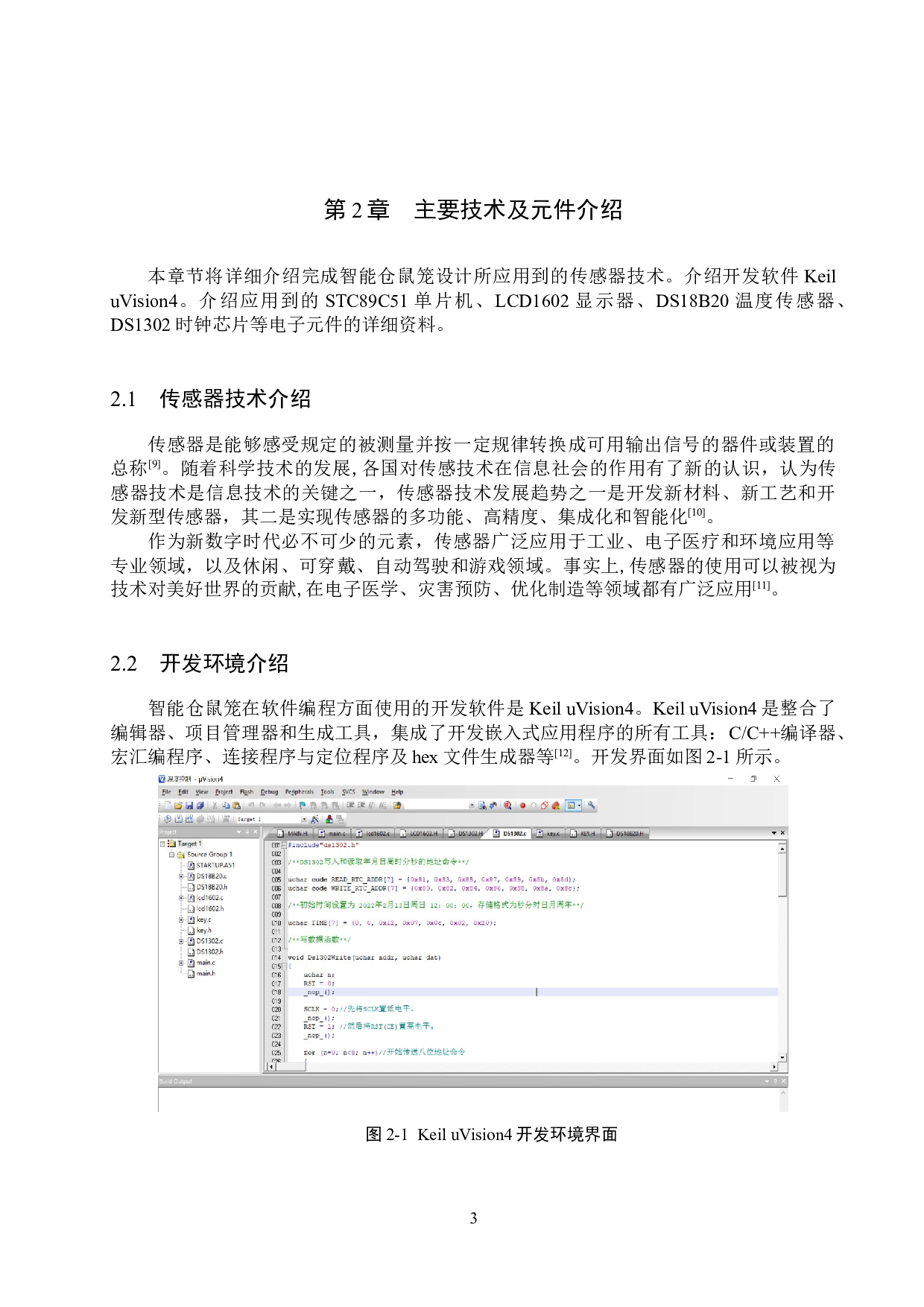924x1307 pixels.
Task: Collapse the function fold at line 015
Action: pos(284,966)
